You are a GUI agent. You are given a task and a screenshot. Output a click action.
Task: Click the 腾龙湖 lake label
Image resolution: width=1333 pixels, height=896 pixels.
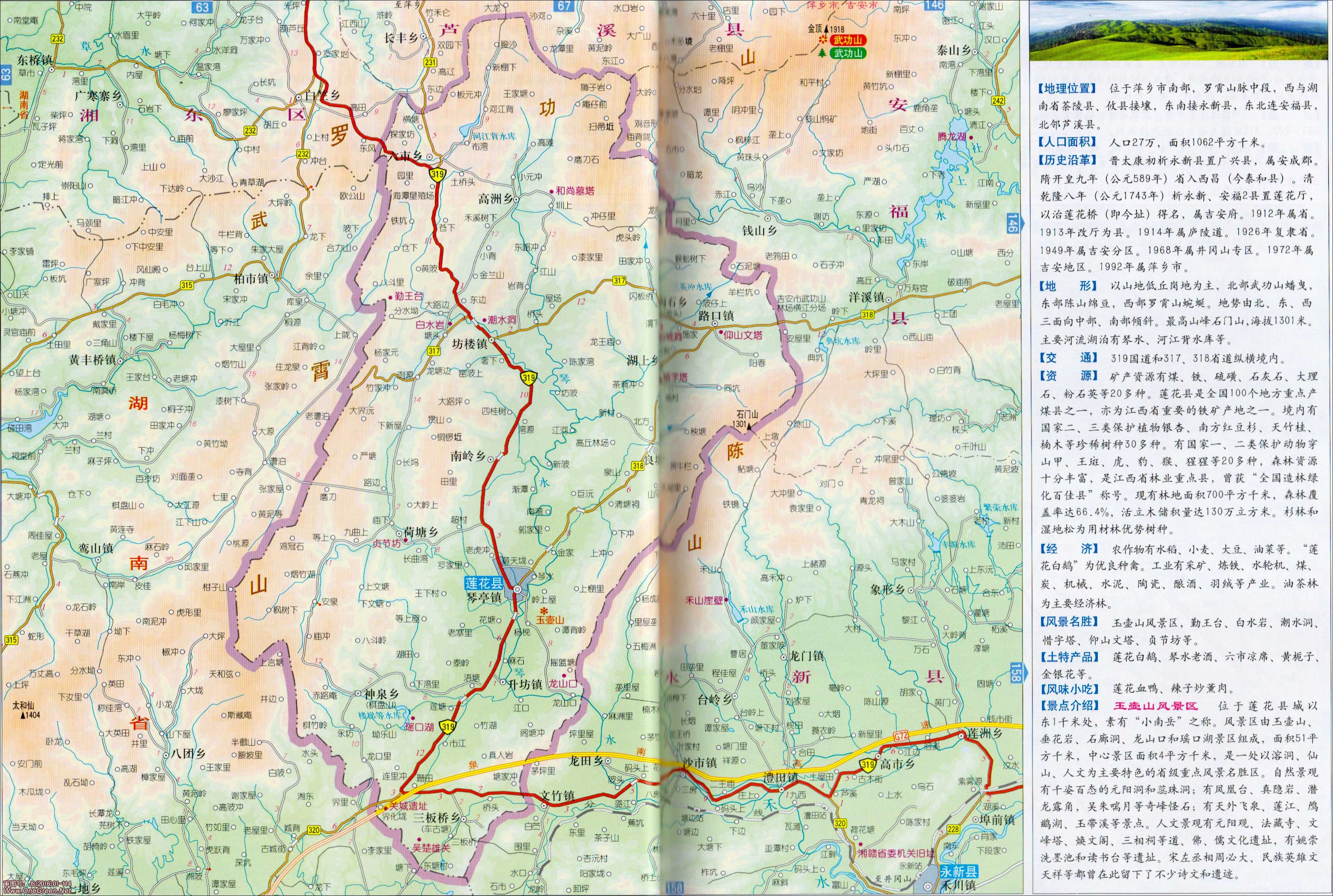coord(951,137)
